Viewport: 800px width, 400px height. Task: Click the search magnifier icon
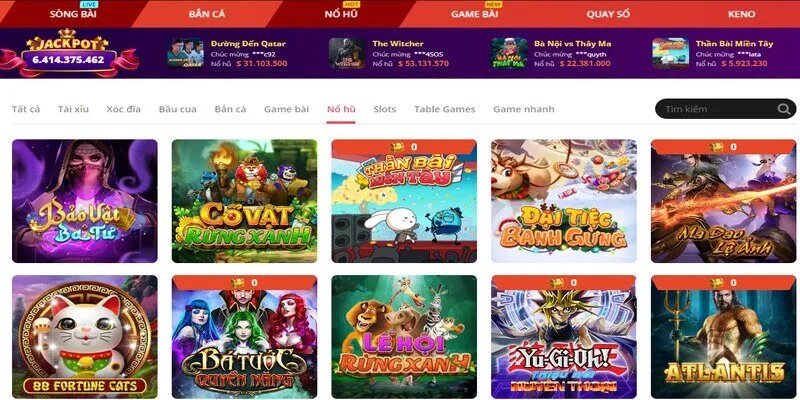783,109
